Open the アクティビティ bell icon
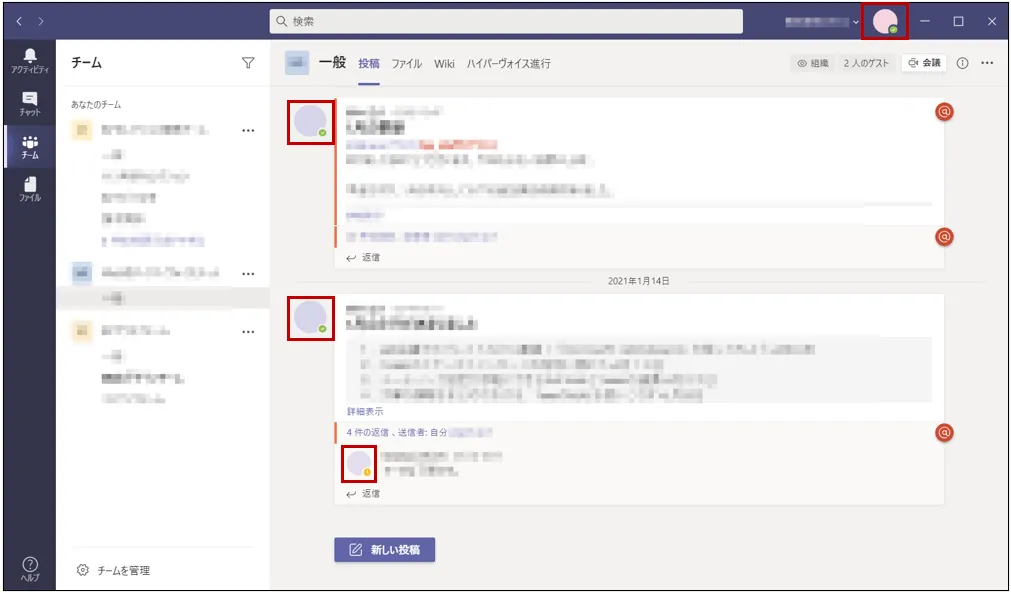 click(29, 60)
